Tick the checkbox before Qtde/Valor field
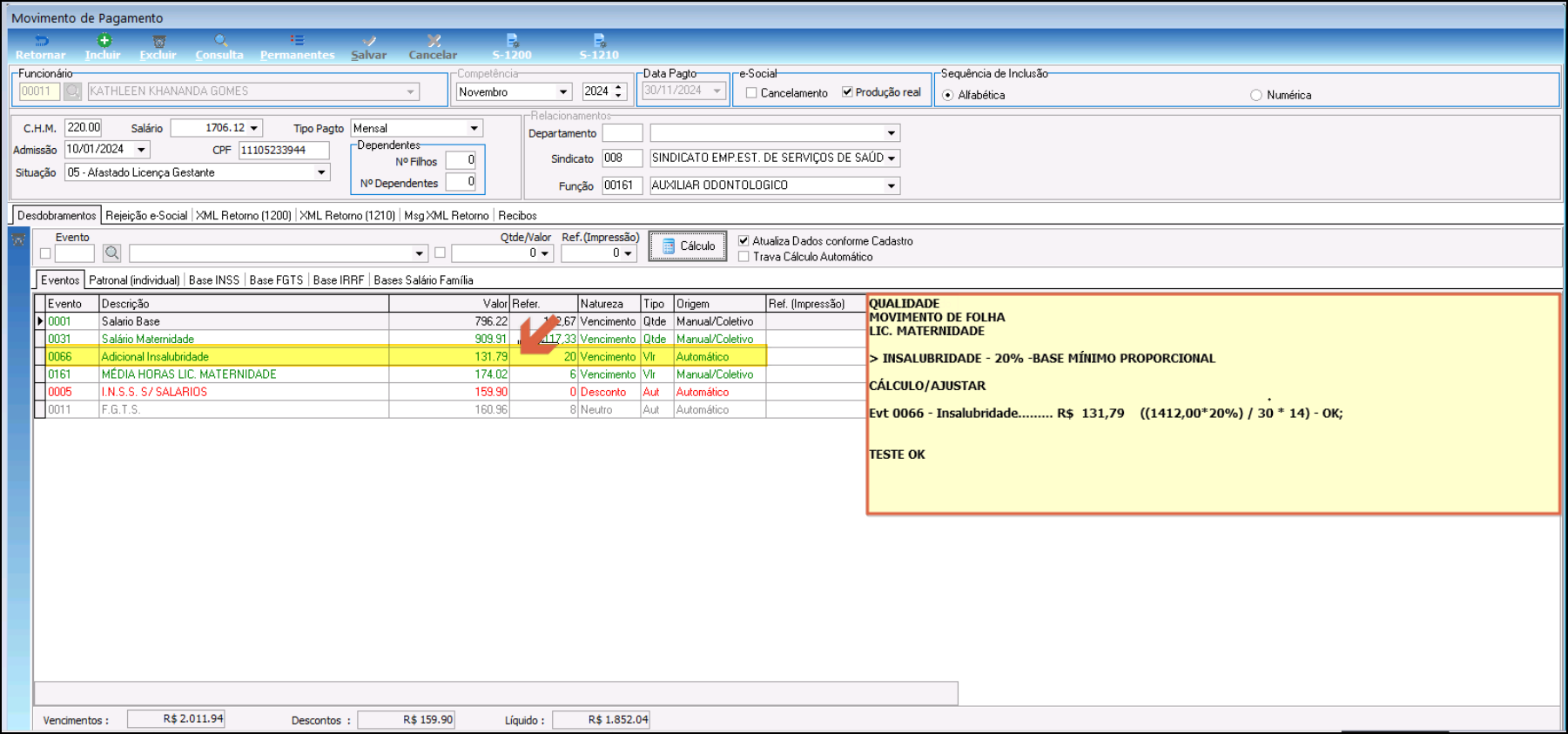Viewport: 1568px width, 734px height. pyautogui.click(x=440, y=253)
